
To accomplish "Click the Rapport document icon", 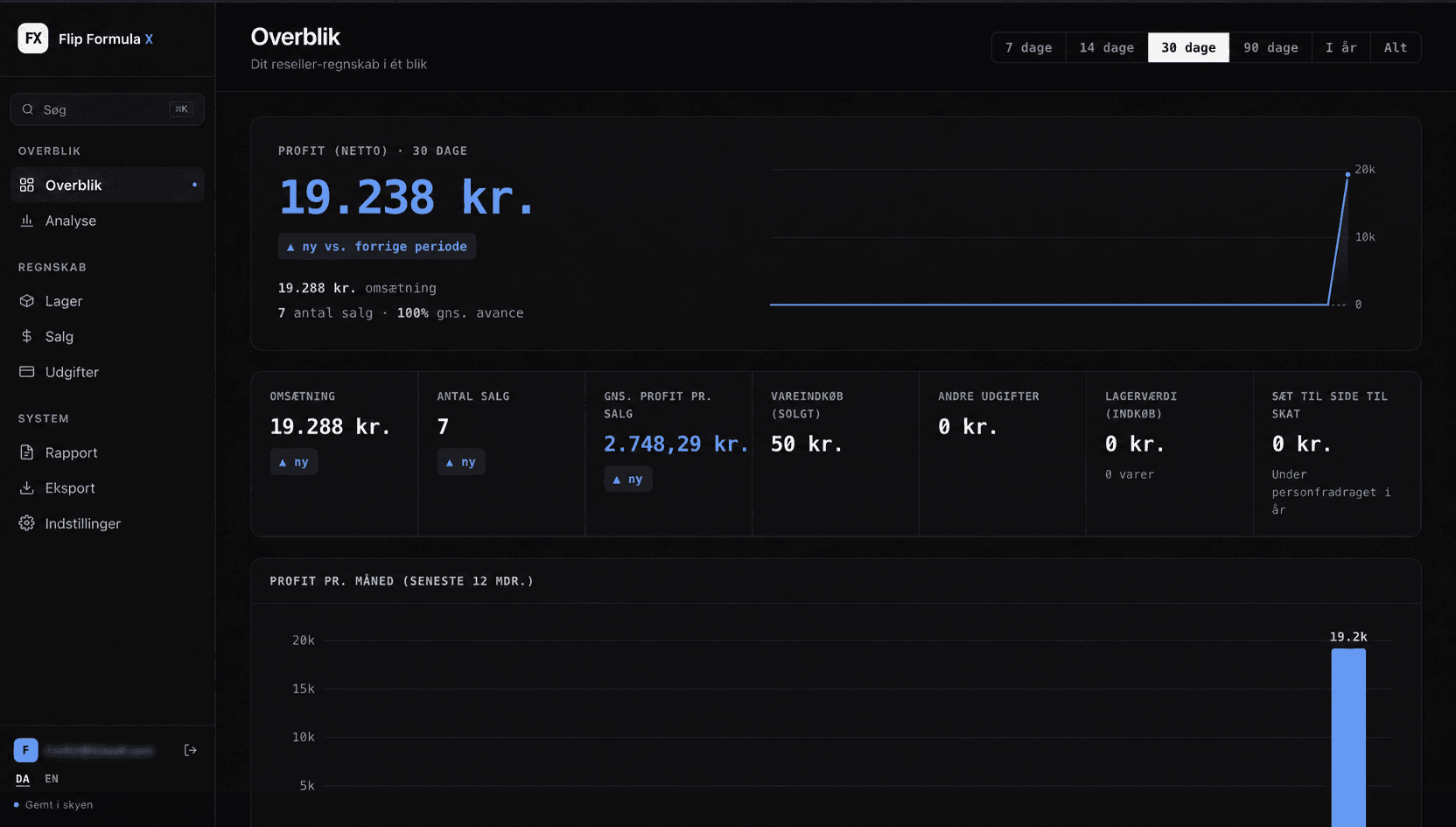I will tap(27, 452).
